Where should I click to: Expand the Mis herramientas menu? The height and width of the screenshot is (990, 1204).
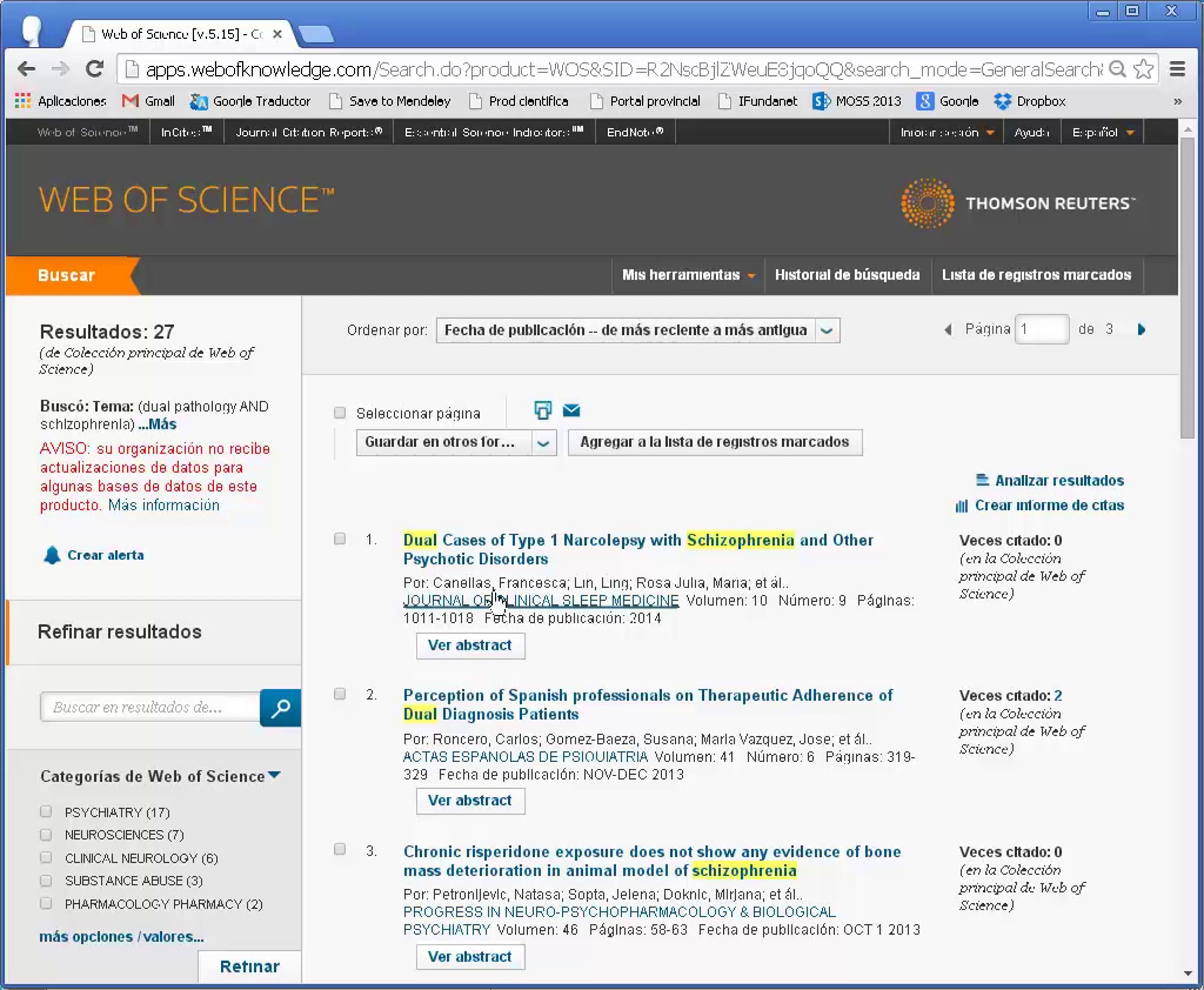[688, 275]
